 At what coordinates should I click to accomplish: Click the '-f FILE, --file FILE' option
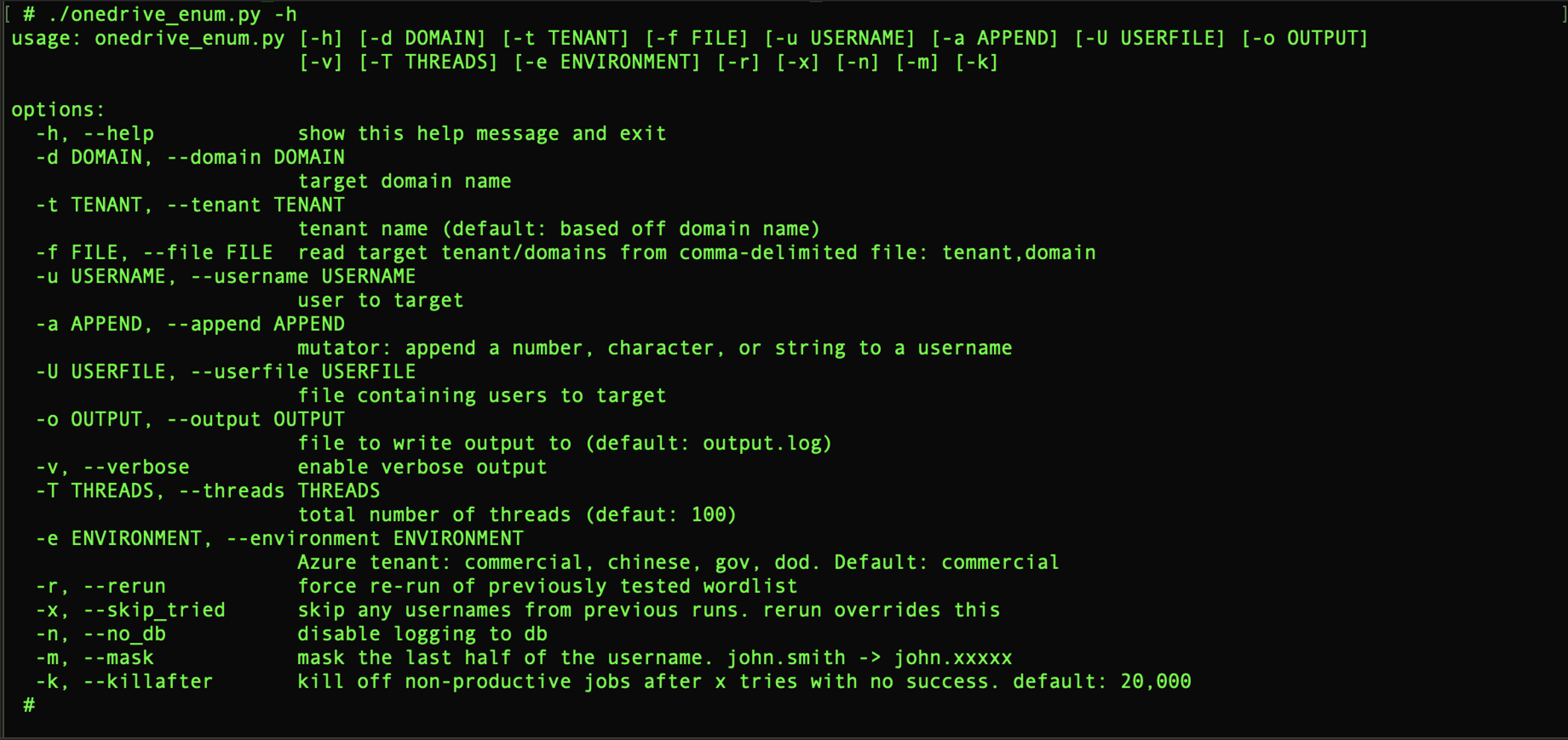(x=154, y=253)
